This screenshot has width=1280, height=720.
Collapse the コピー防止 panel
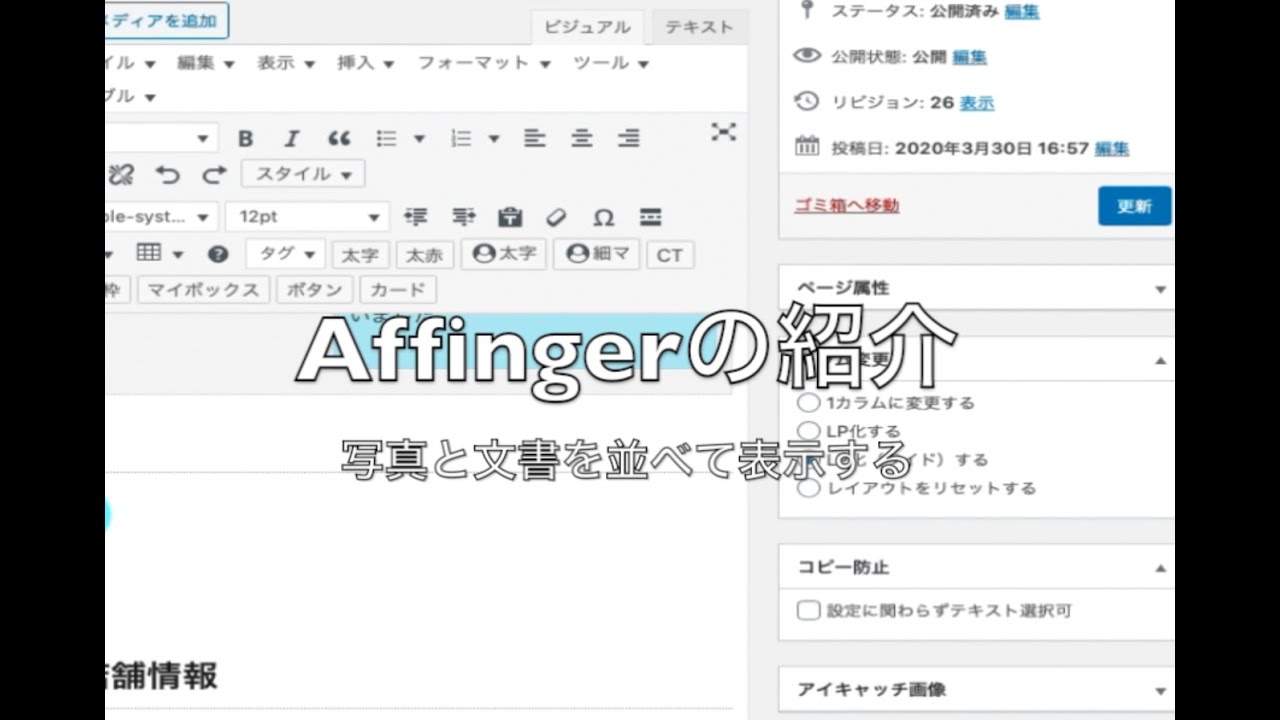1160,568
